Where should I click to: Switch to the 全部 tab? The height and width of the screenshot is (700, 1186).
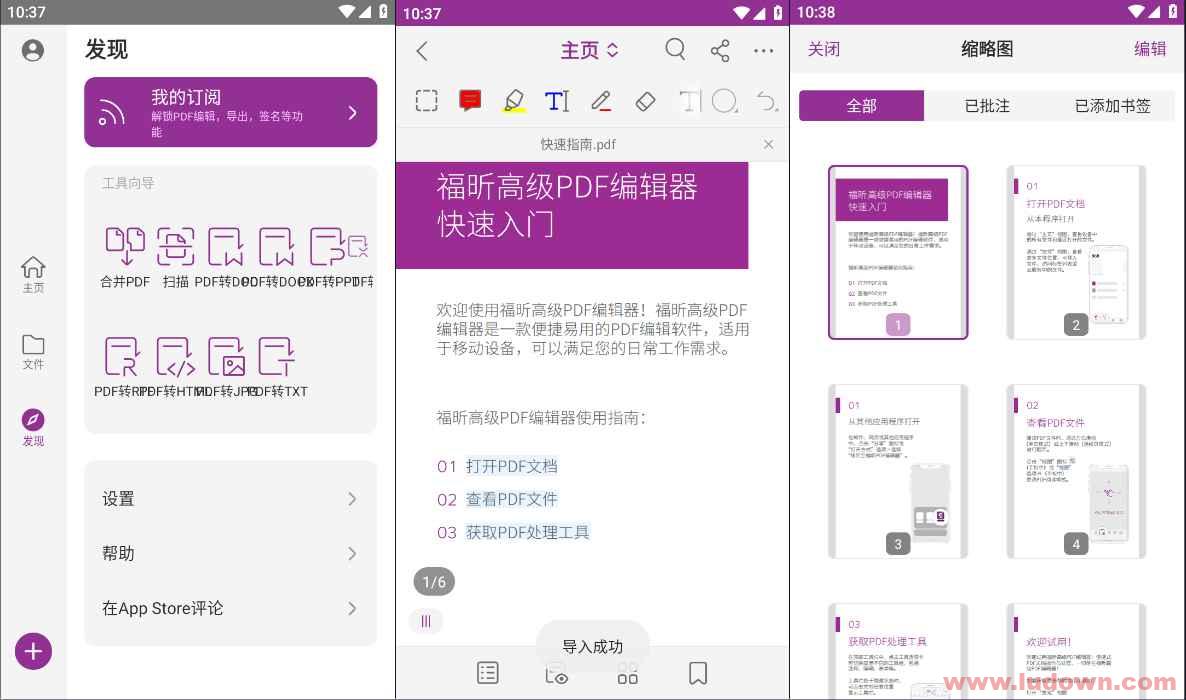point(862,106)
